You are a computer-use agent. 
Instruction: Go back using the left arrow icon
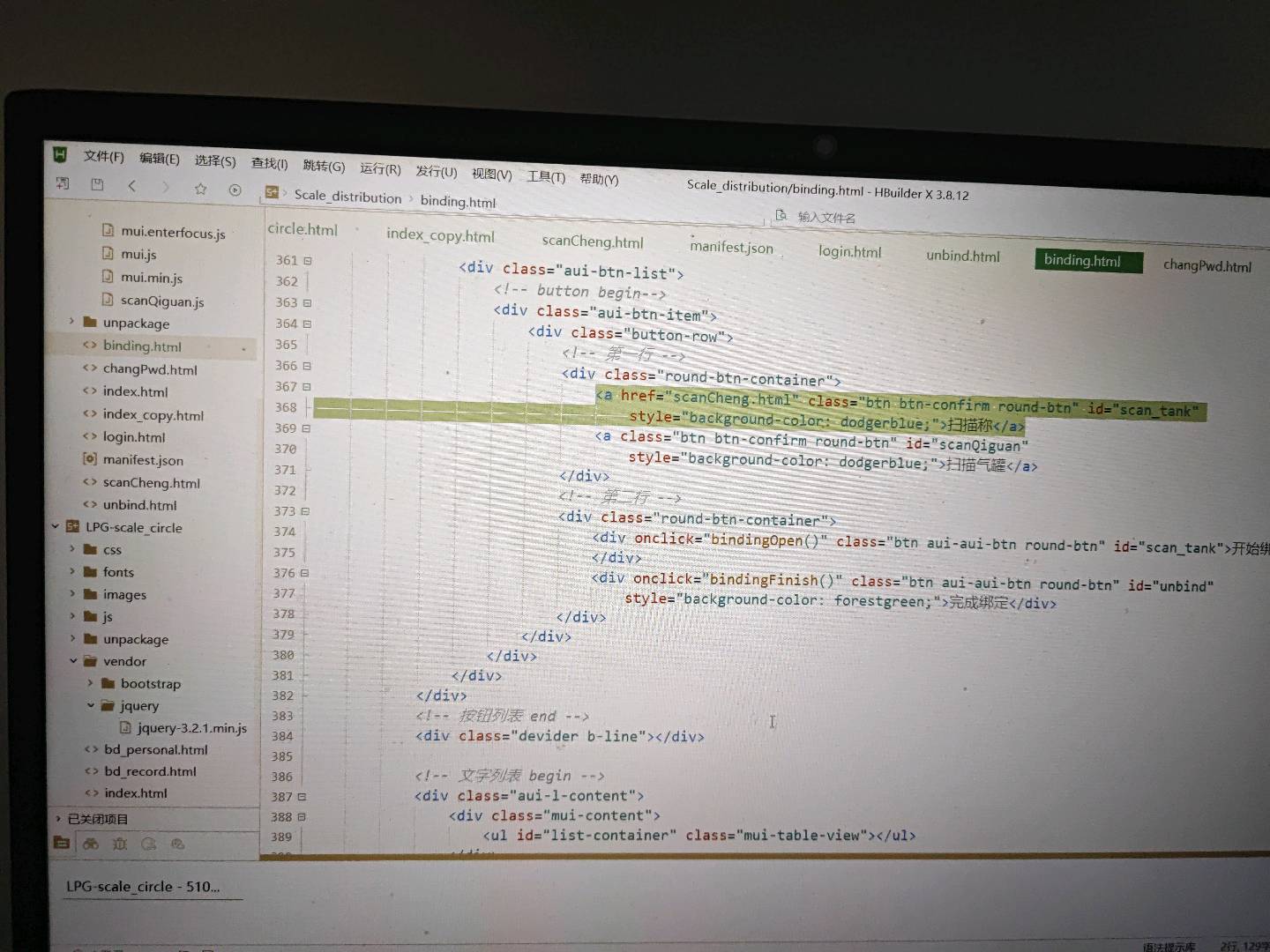pyautogui.click(x=131, y=185)
